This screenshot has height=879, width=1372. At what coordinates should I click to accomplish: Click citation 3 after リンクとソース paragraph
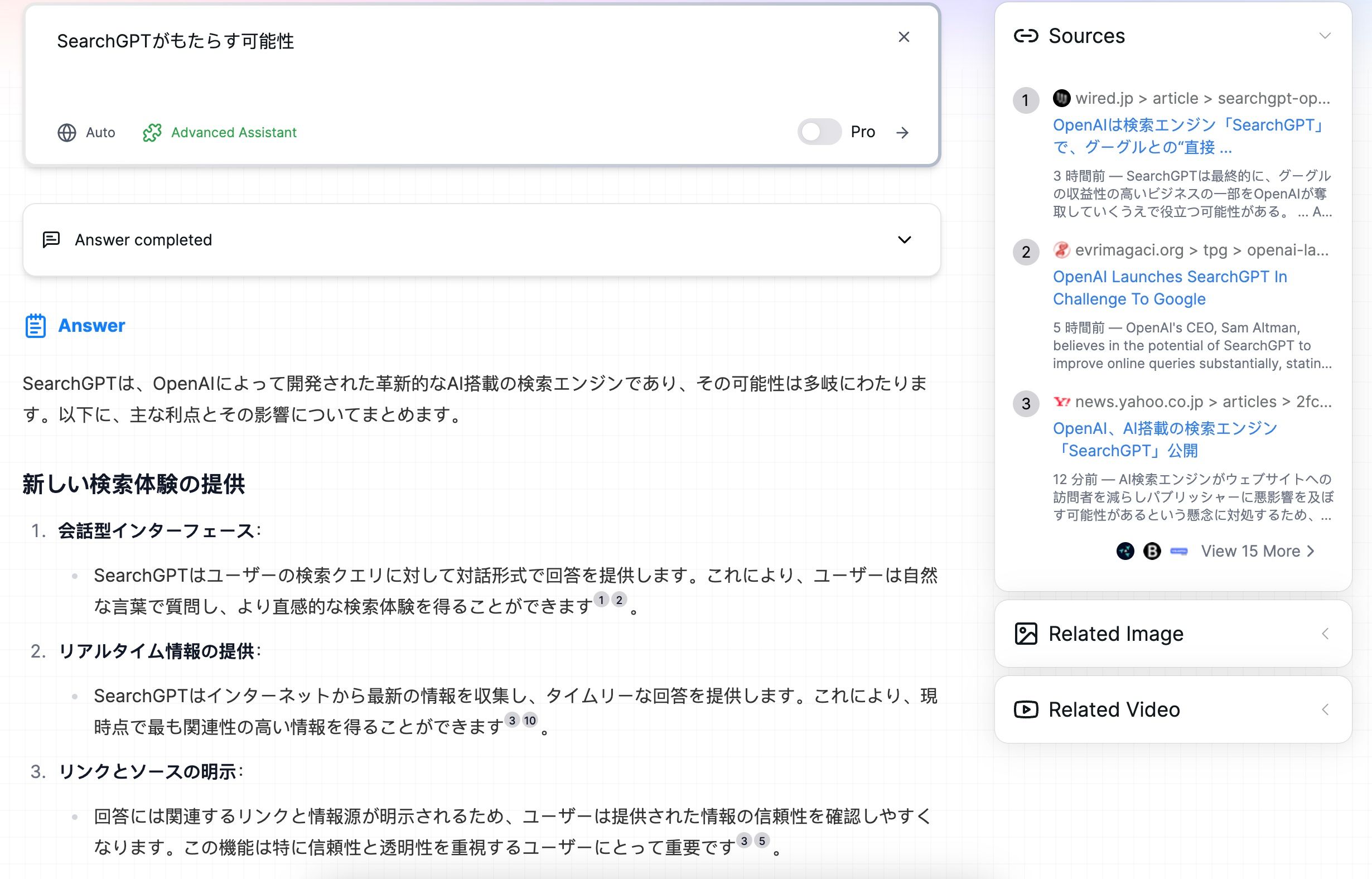743,841
